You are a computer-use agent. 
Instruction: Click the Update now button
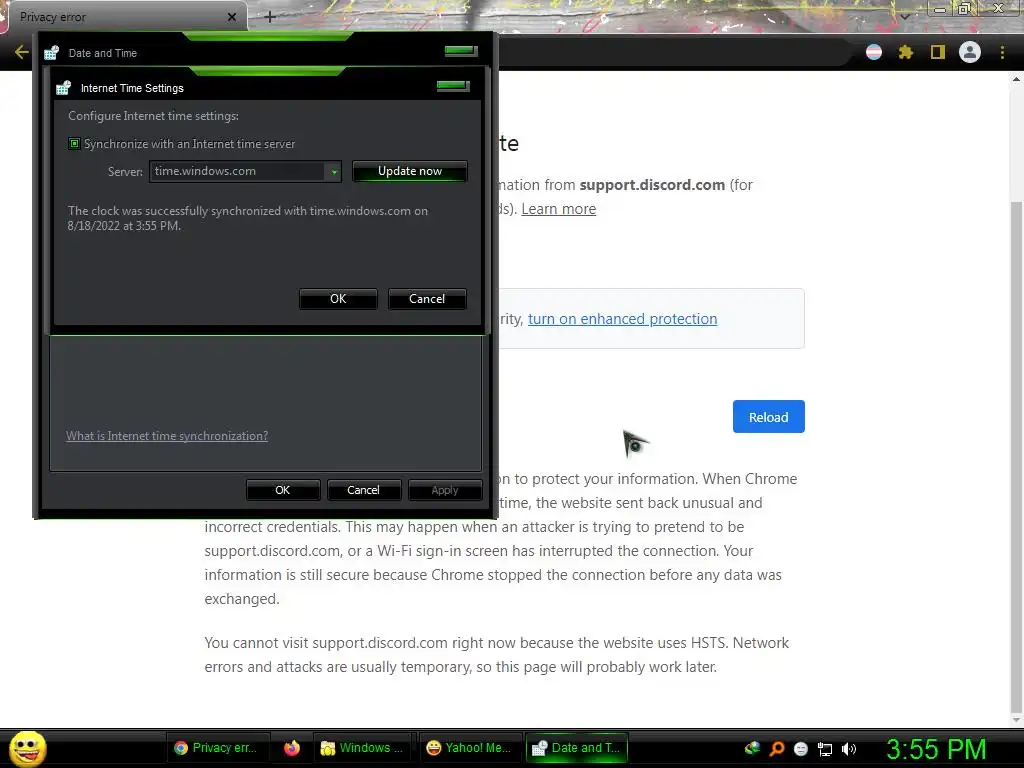[x=409, y=171]
